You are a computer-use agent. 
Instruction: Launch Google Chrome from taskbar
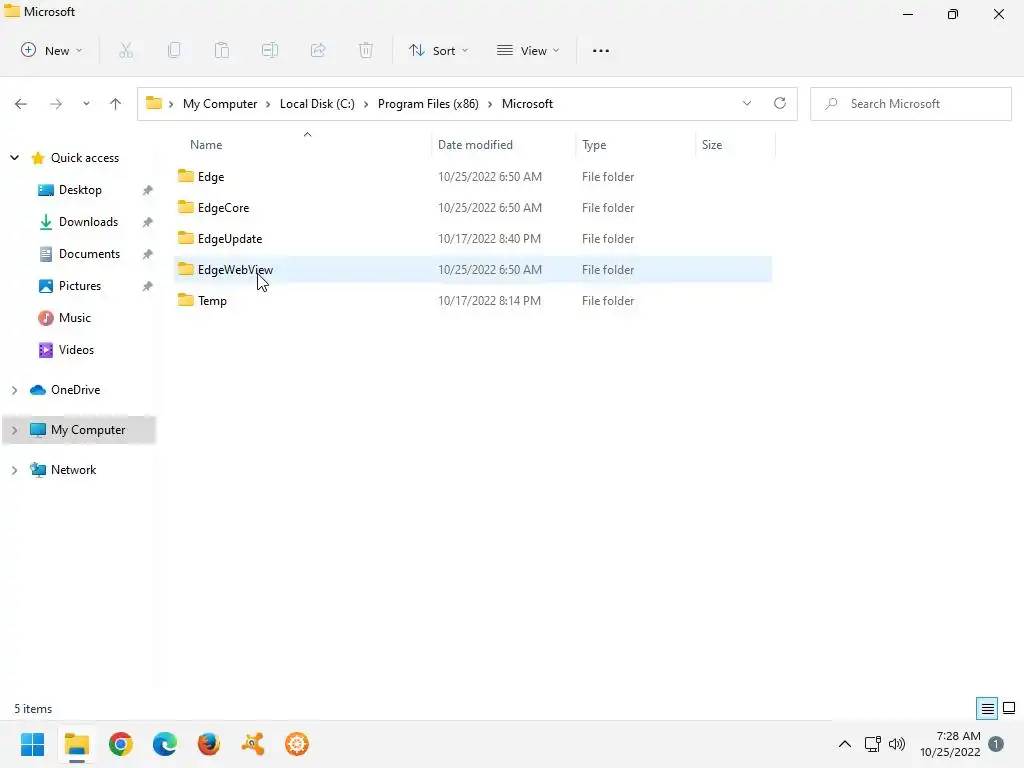(121, 744)
